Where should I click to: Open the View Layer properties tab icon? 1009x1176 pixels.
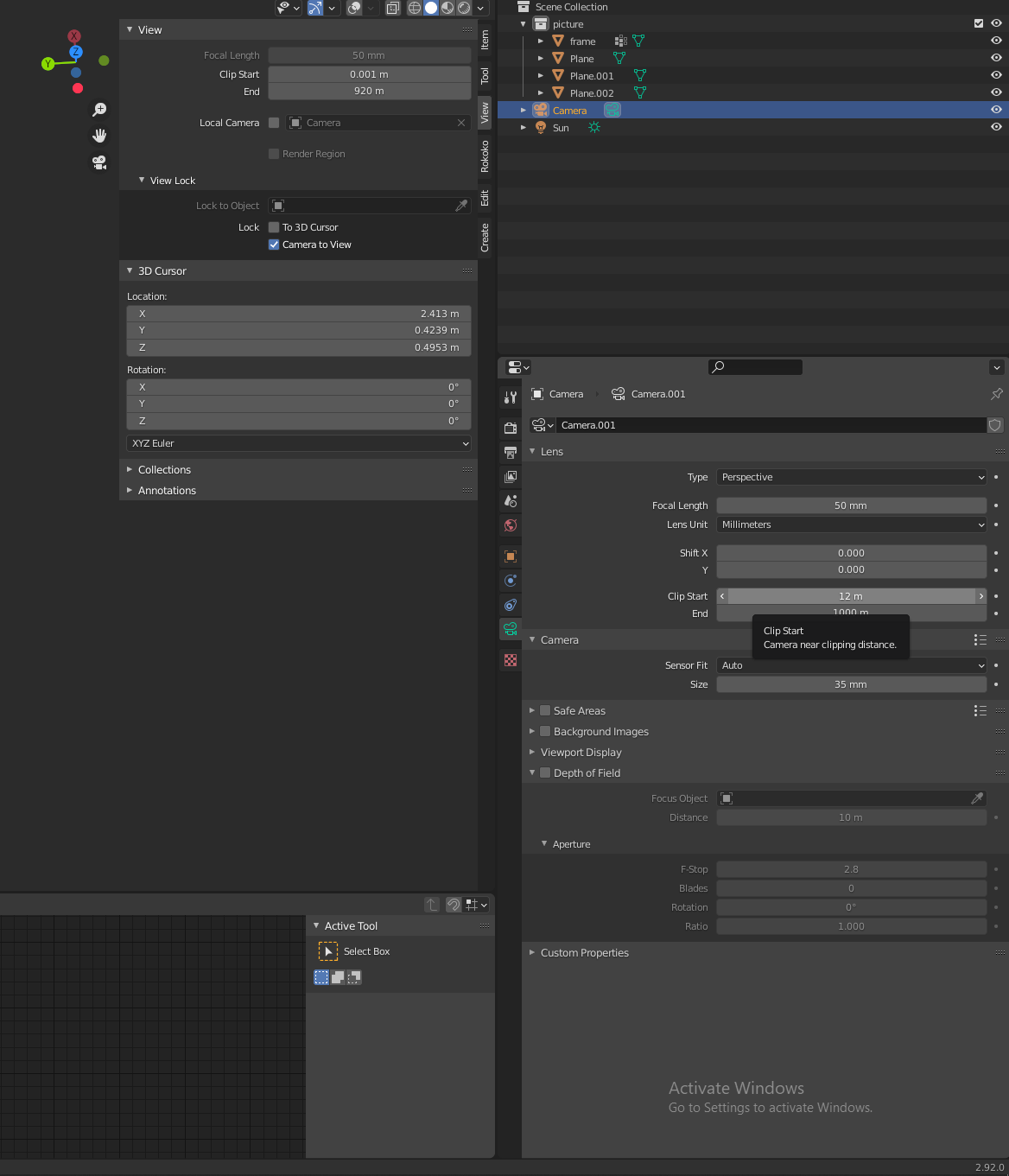coord(511,476)
